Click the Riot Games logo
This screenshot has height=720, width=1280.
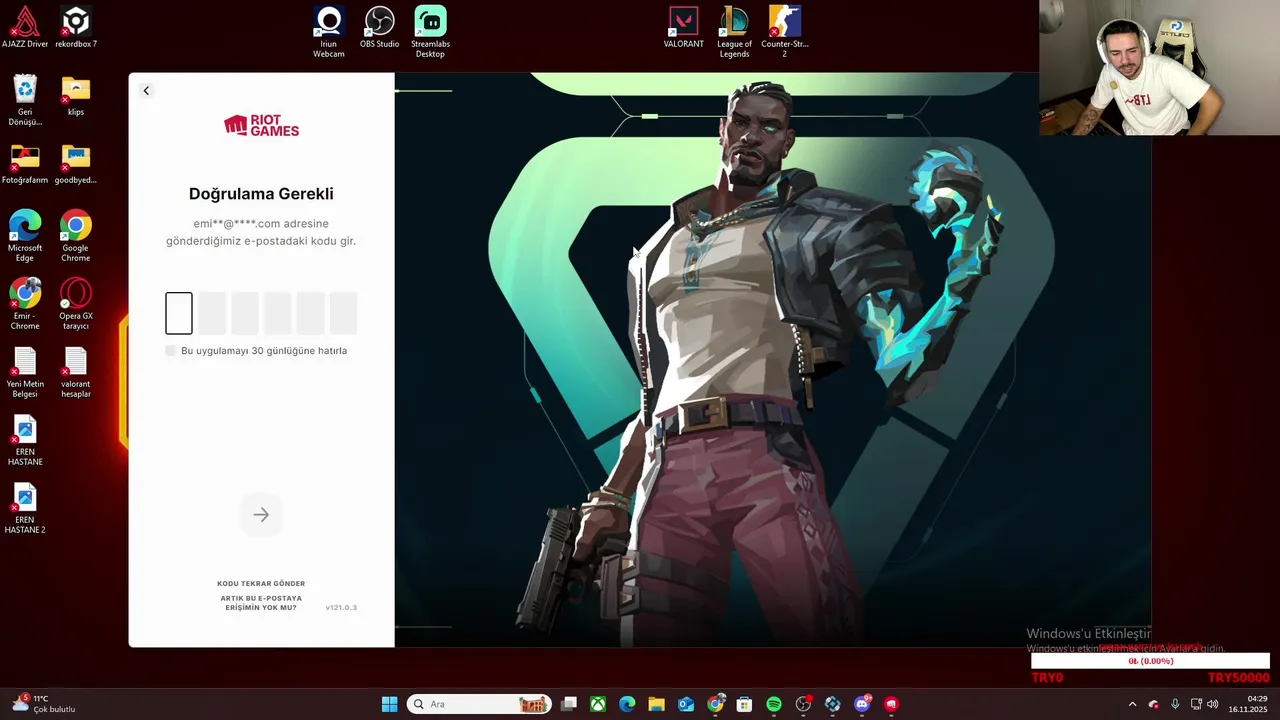261,126
